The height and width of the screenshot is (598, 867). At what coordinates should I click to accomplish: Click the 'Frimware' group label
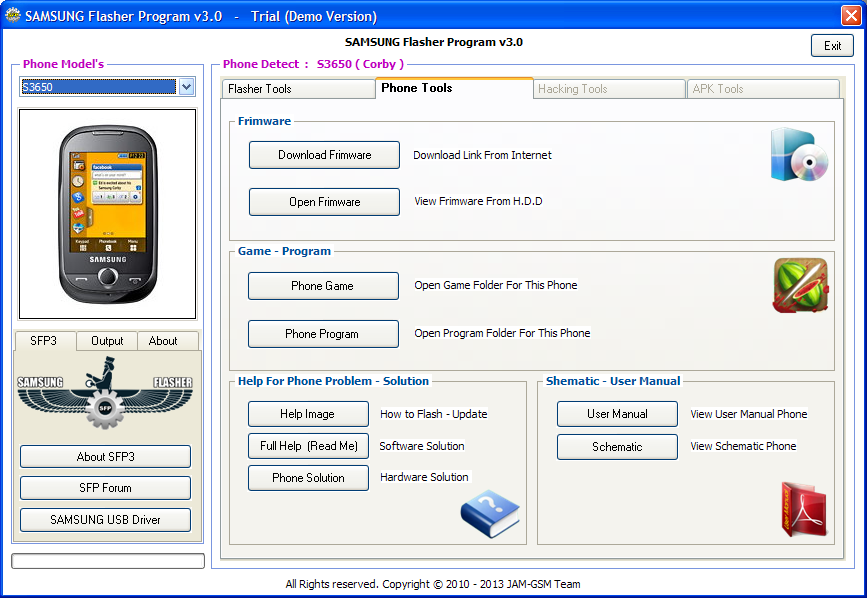264,121
